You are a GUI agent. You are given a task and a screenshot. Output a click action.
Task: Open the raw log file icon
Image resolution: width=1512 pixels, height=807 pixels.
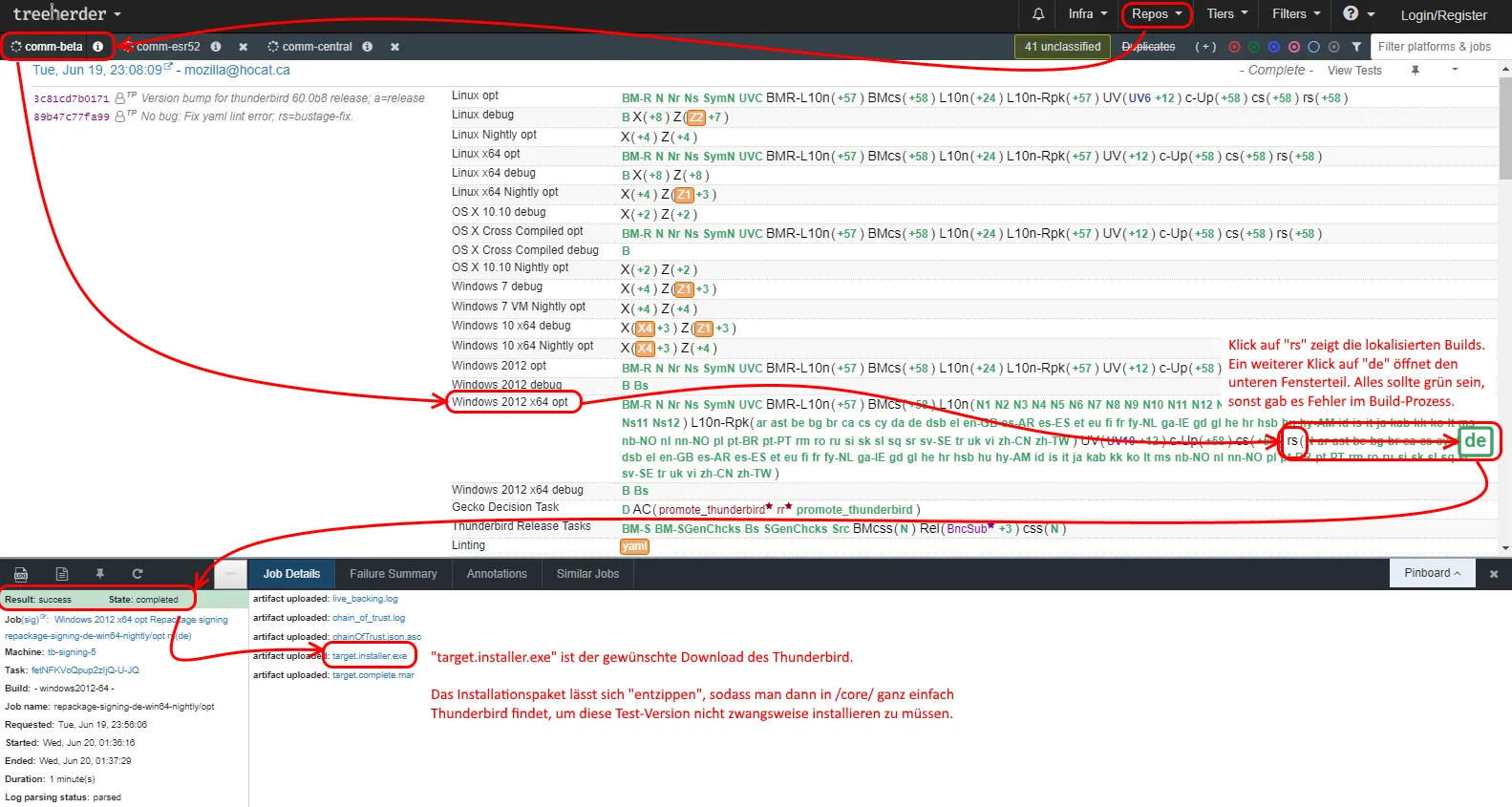click(x=61, y=574)
